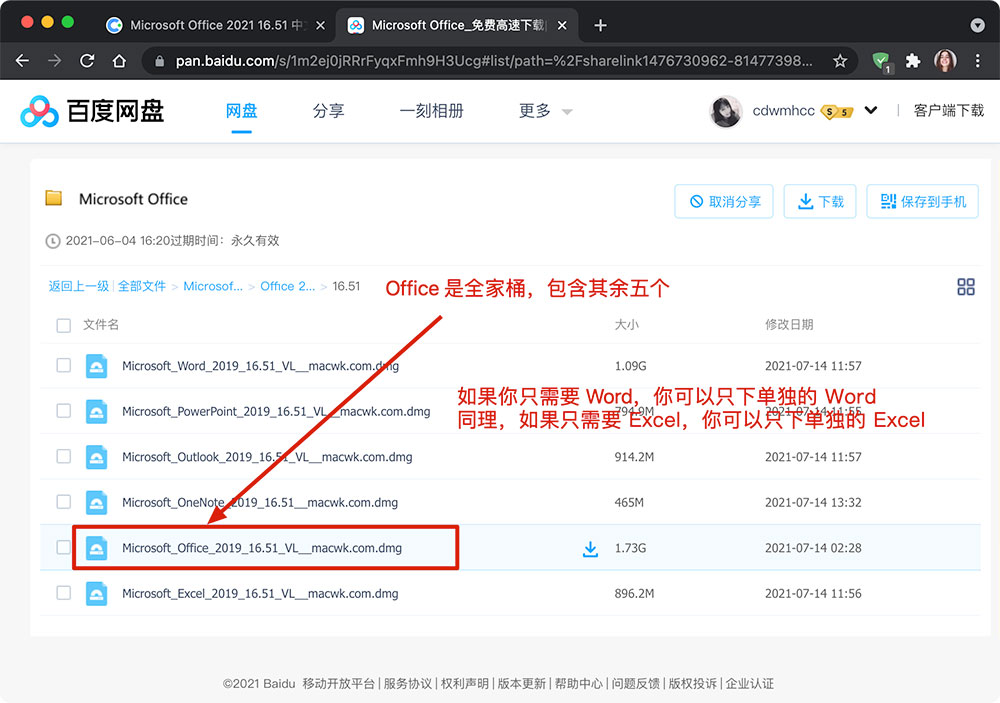Open the Chrome profile avatar
The image size is (1000, 703).
(x=945, y=61)
